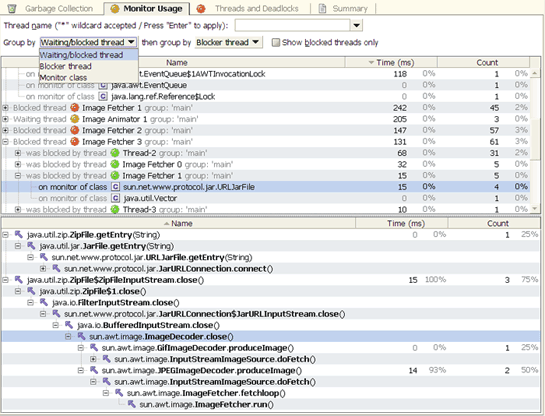Expand Blocked thread Image Fetcher 1 row

click(x=5, y=108)
